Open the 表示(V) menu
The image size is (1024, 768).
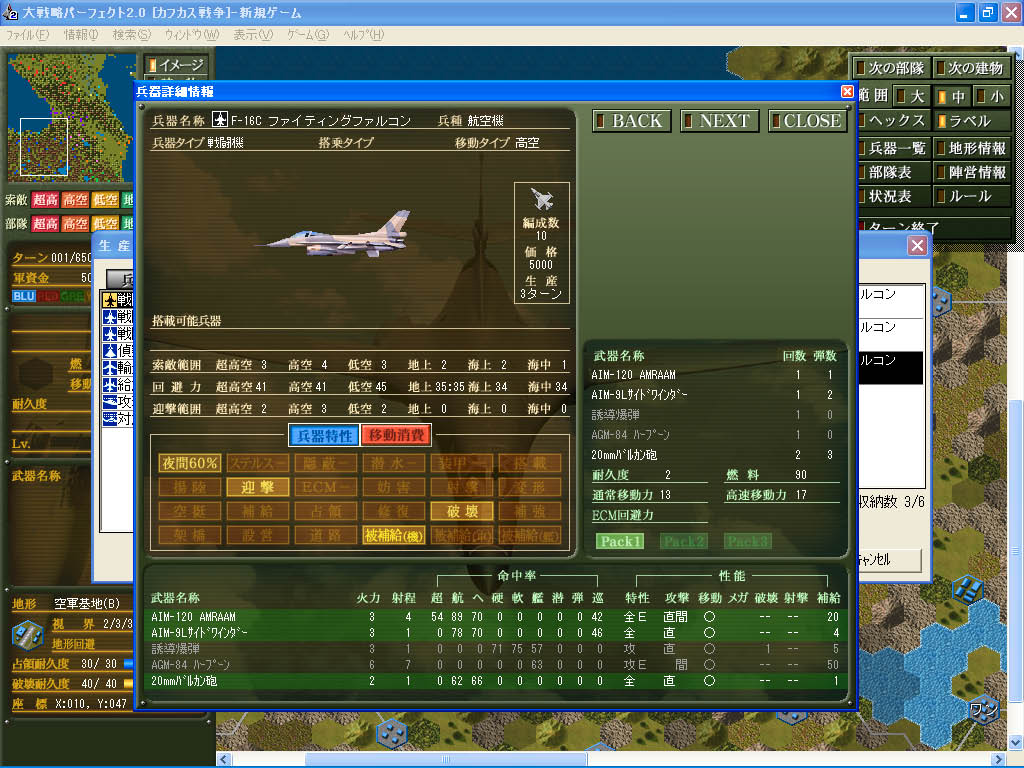click(253, 35)
